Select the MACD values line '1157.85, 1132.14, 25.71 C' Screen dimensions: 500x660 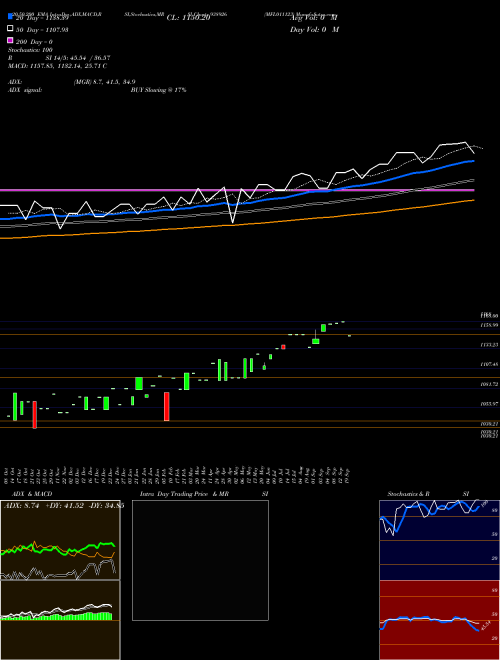(x=69, y=66)
